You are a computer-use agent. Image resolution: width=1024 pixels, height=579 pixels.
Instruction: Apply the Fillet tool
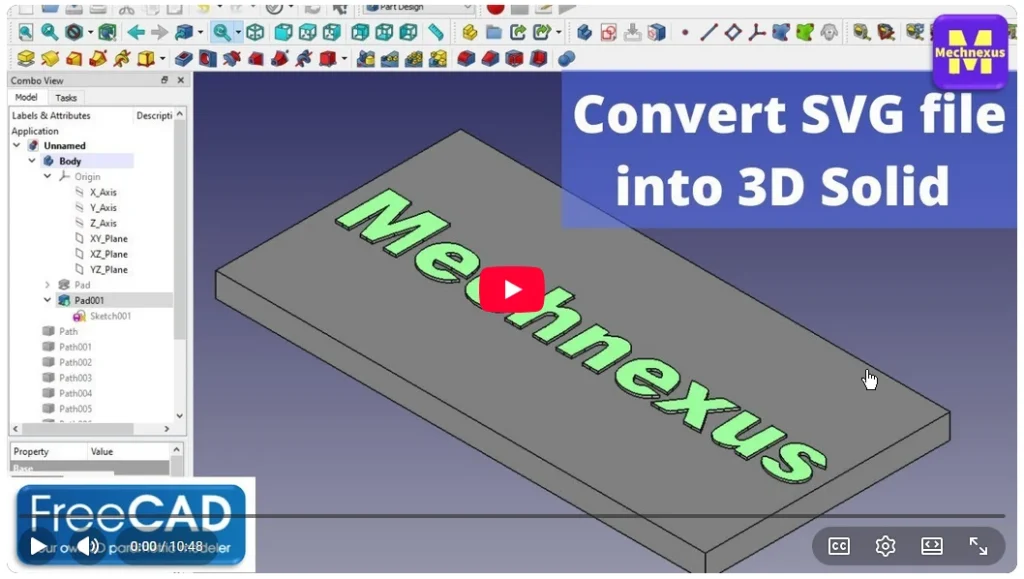point(466,59)
